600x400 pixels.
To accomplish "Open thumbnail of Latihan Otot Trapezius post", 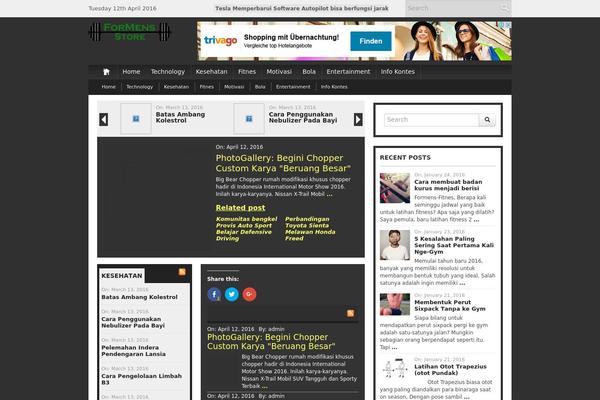I will pyautogui.click(x=395, y=368).
